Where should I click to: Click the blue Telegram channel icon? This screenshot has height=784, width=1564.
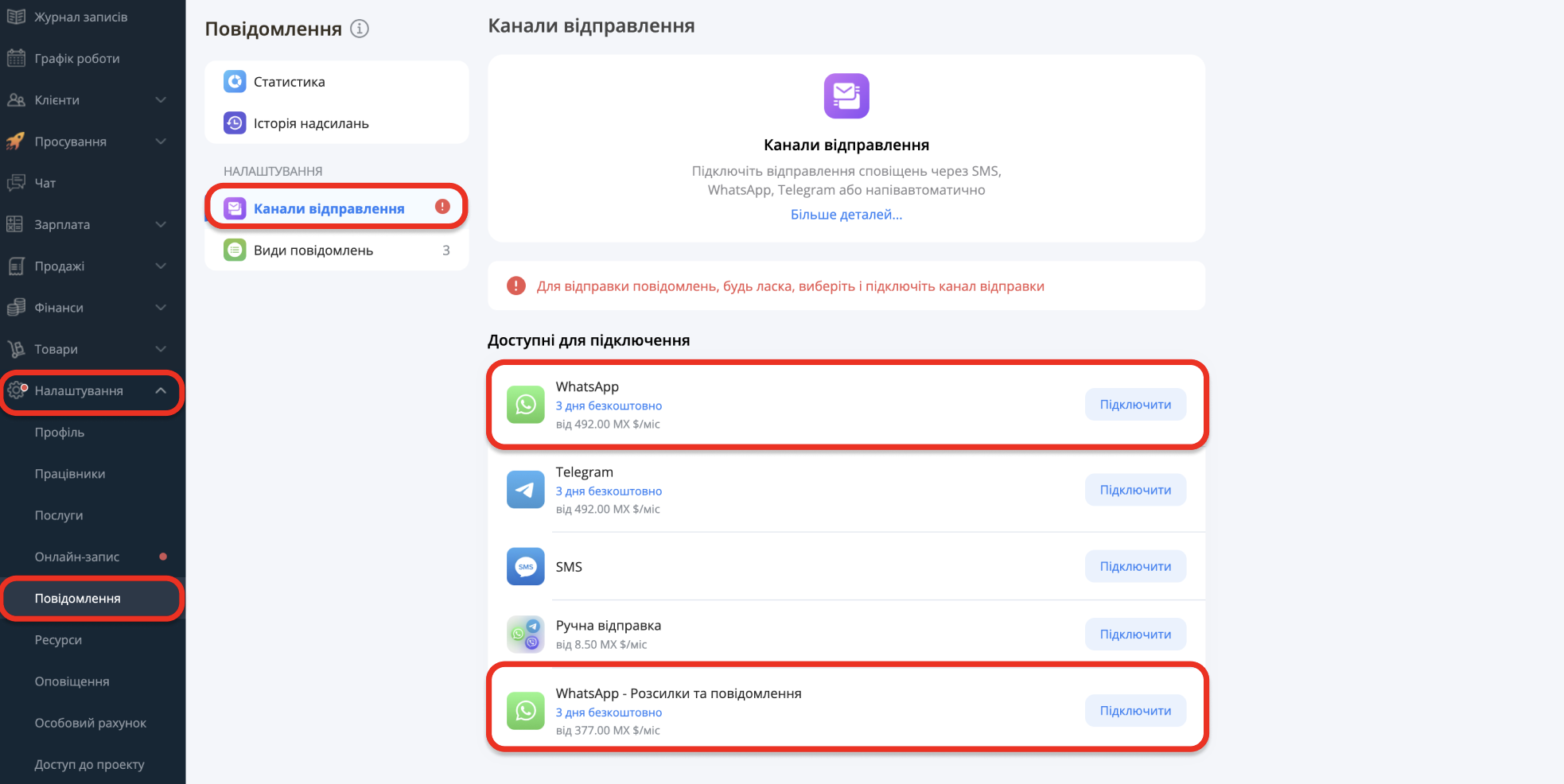pyautogui.click(x=525, y=490)
